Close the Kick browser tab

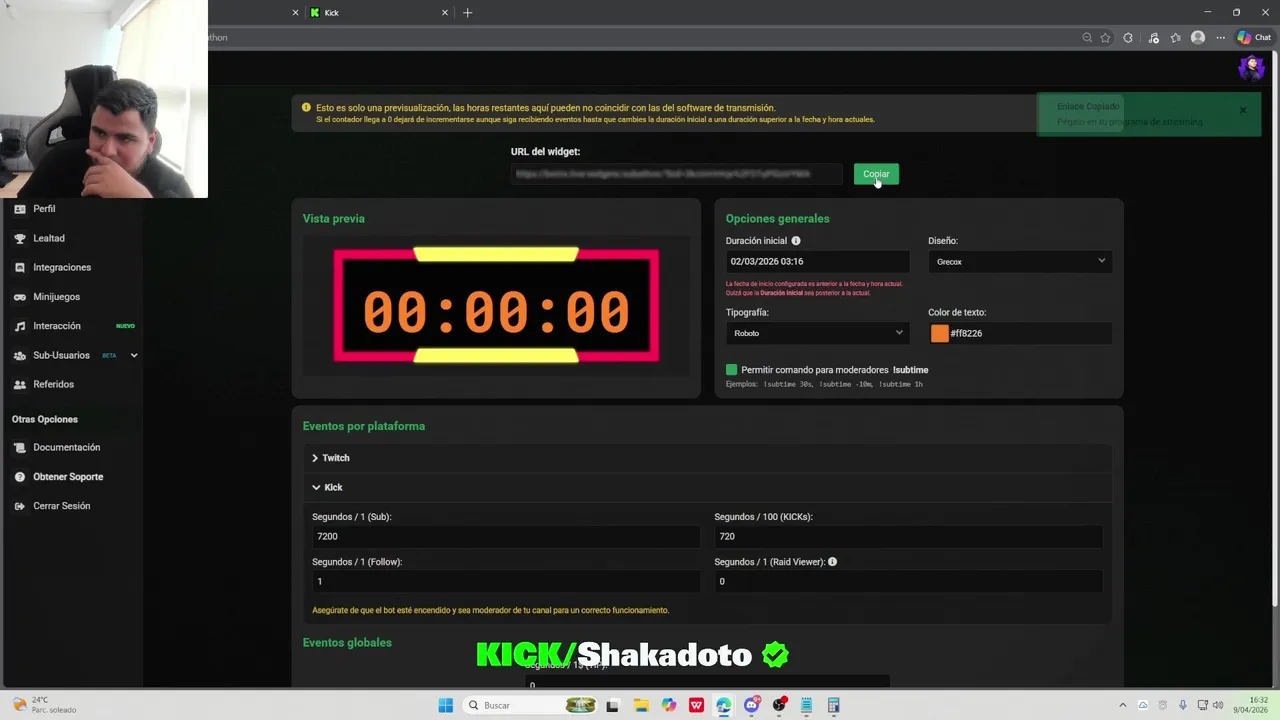[445, 13]
